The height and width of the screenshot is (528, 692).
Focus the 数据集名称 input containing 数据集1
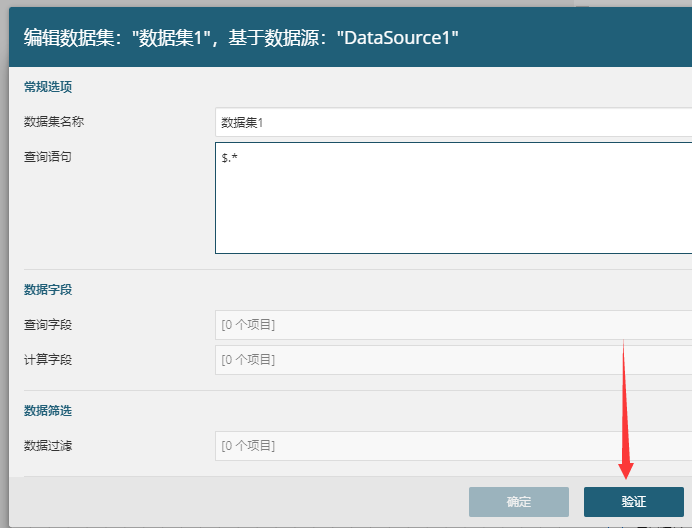point(452,122)
